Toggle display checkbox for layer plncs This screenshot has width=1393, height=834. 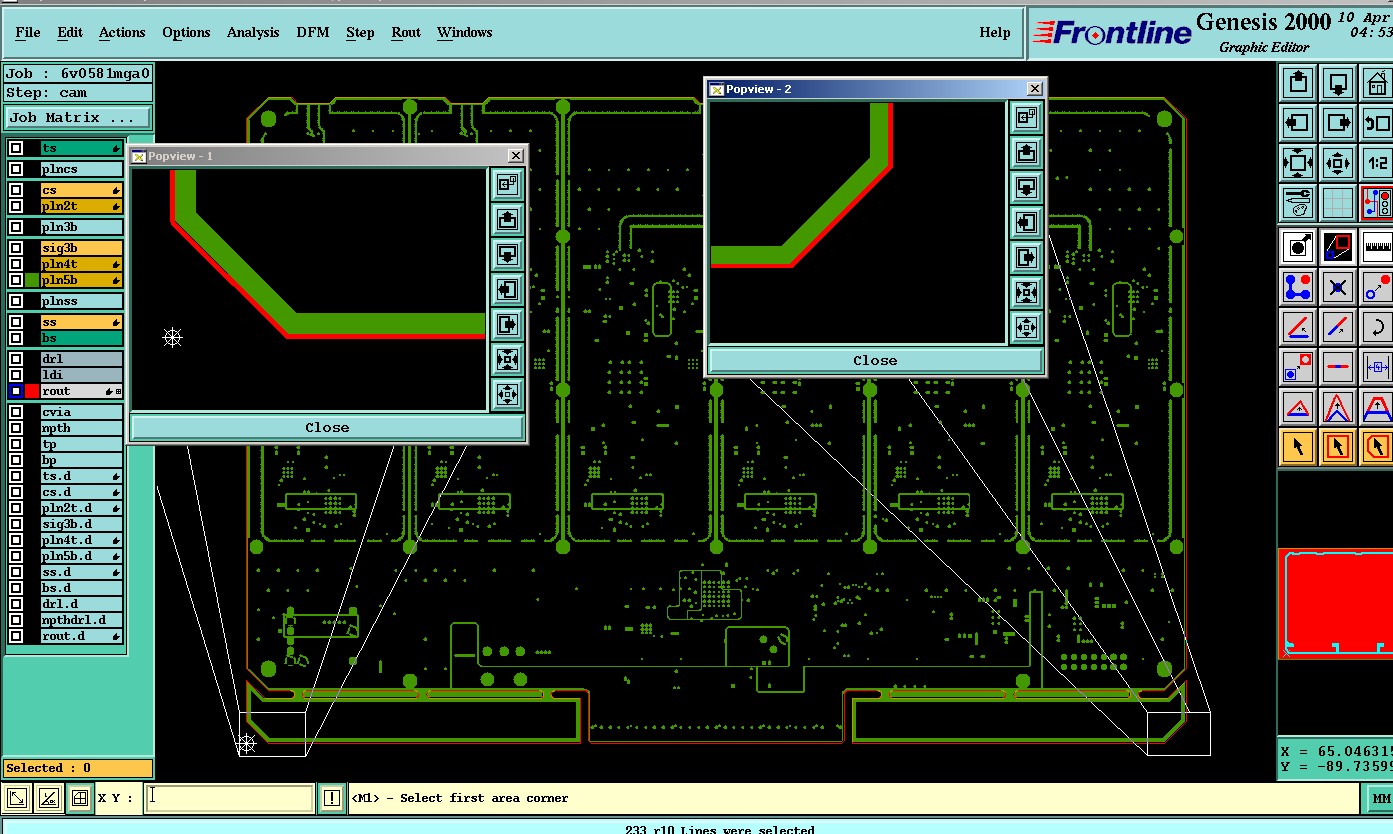tap(16, 169)
